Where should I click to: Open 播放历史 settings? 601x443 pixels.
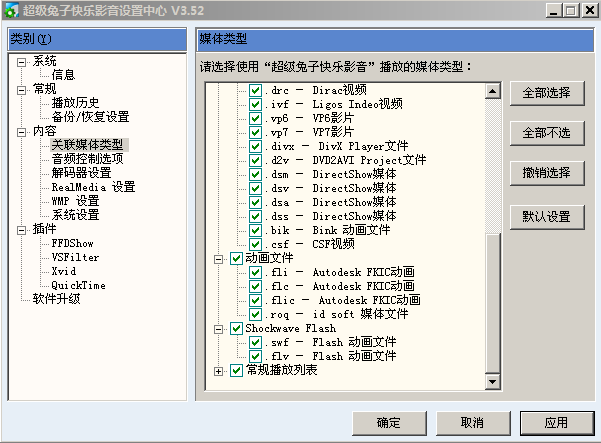(75, 103)
